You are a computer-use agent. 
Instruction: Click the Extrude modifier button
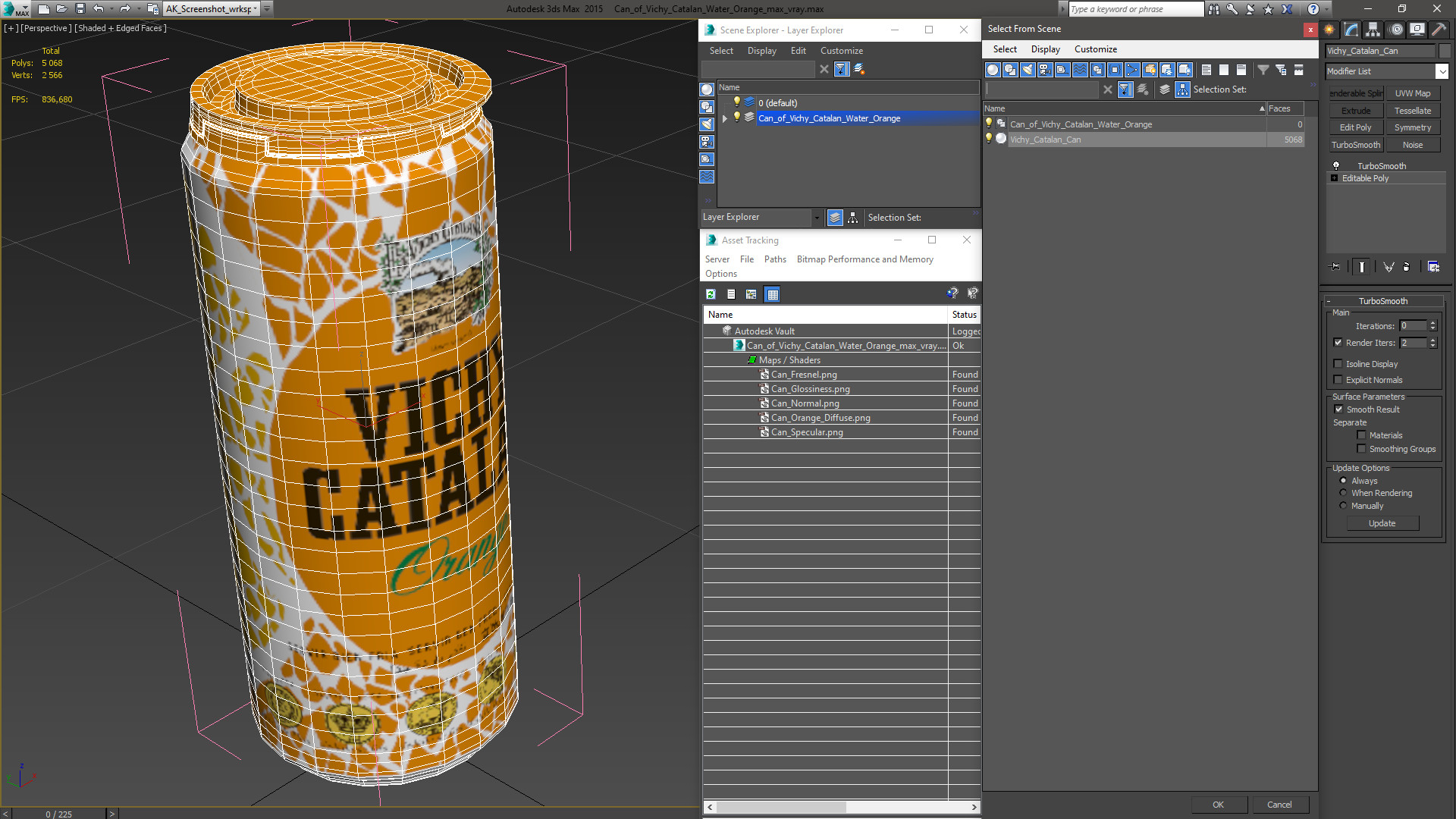tap(1355, 111)
